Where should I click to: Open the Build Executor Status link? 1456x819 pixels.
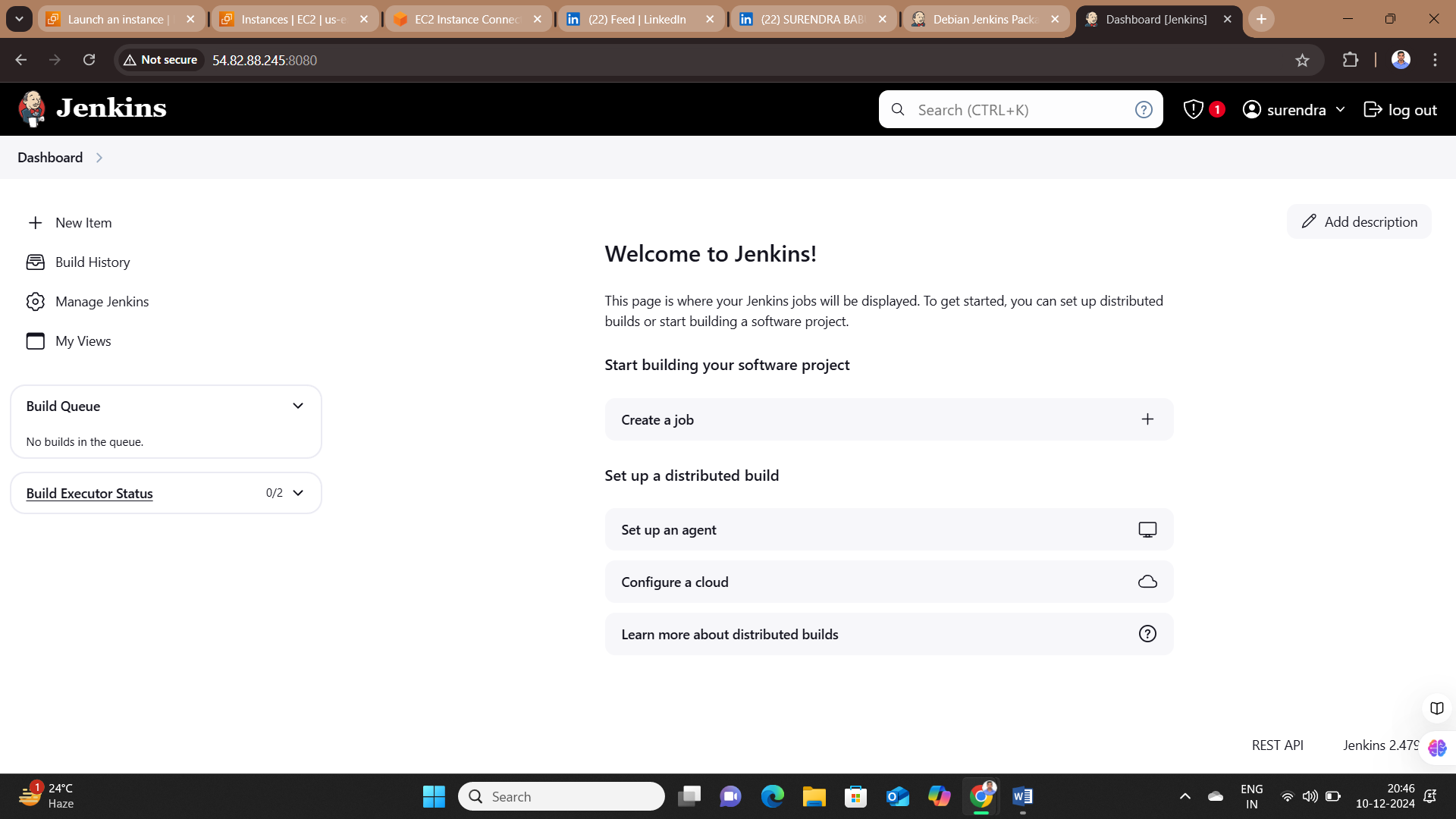(89, 494)
